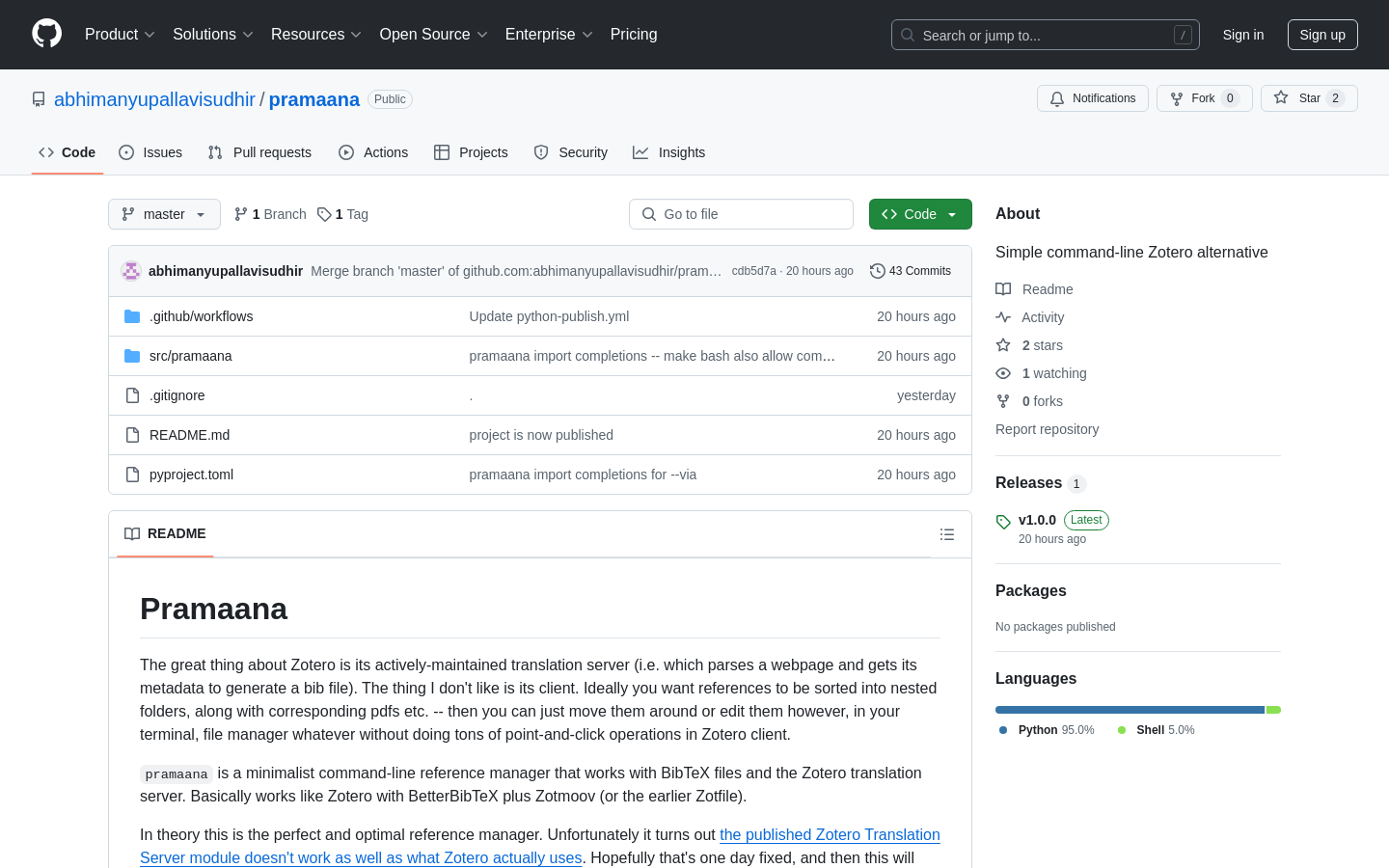The width and height of the screenshot is (1389, 868).
Task: Expand the Enterprise menu
Action: 549,34
